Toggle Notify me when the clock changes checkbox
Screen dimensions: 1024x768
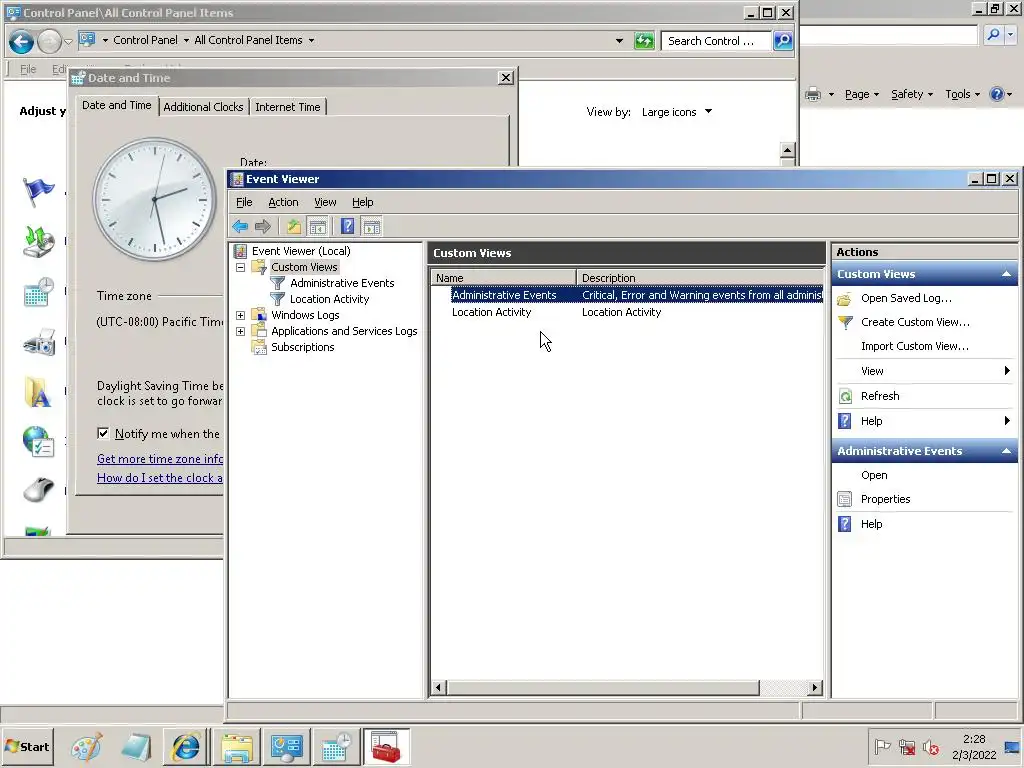(x=103, y=434)
